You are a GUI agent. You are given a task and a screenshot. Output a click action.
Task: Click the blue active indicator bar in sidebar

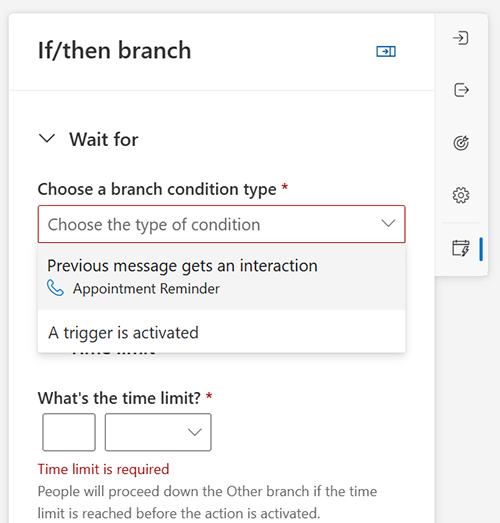tap(481, 249)
